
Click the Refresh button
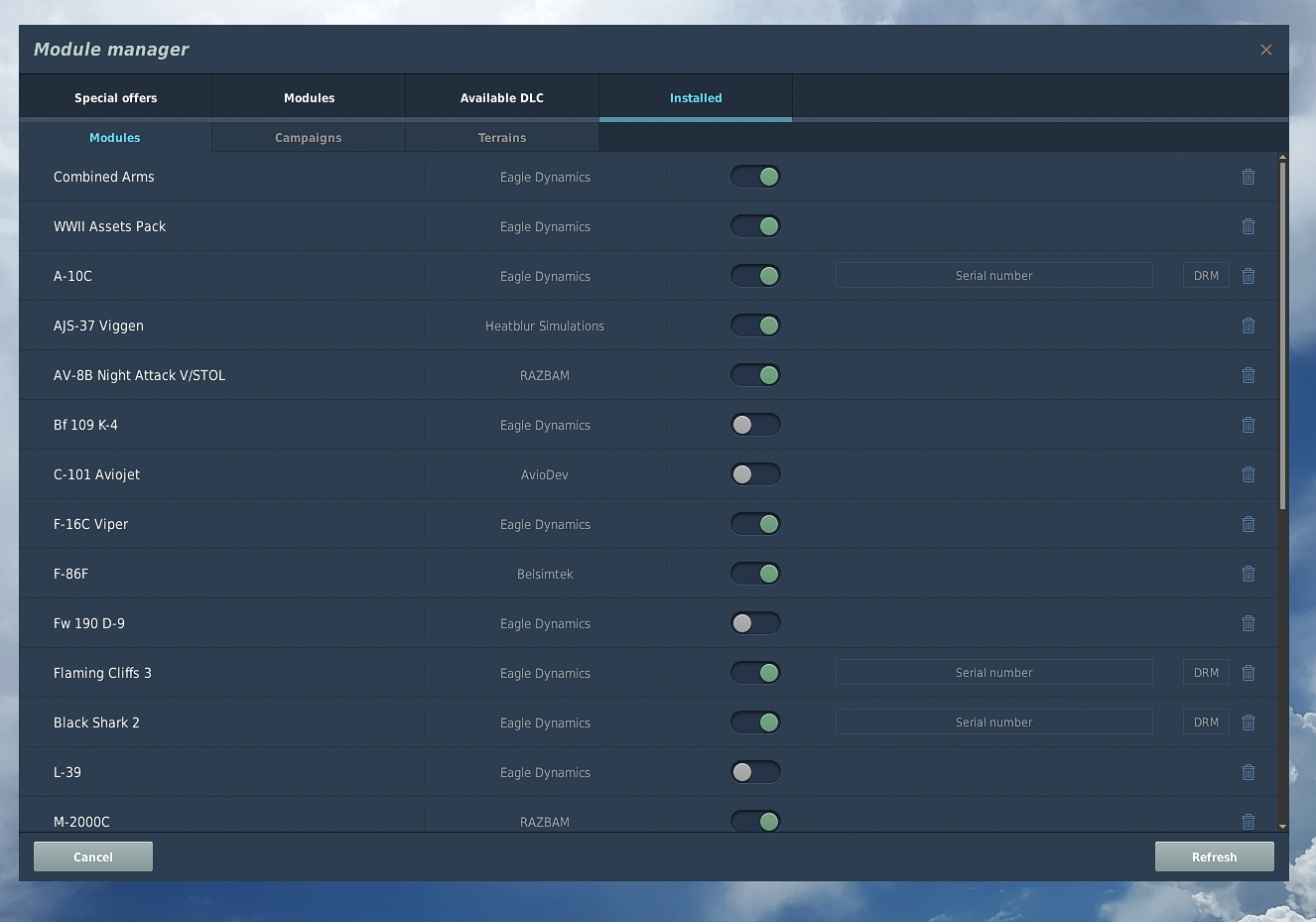[x=1215, y=856]
